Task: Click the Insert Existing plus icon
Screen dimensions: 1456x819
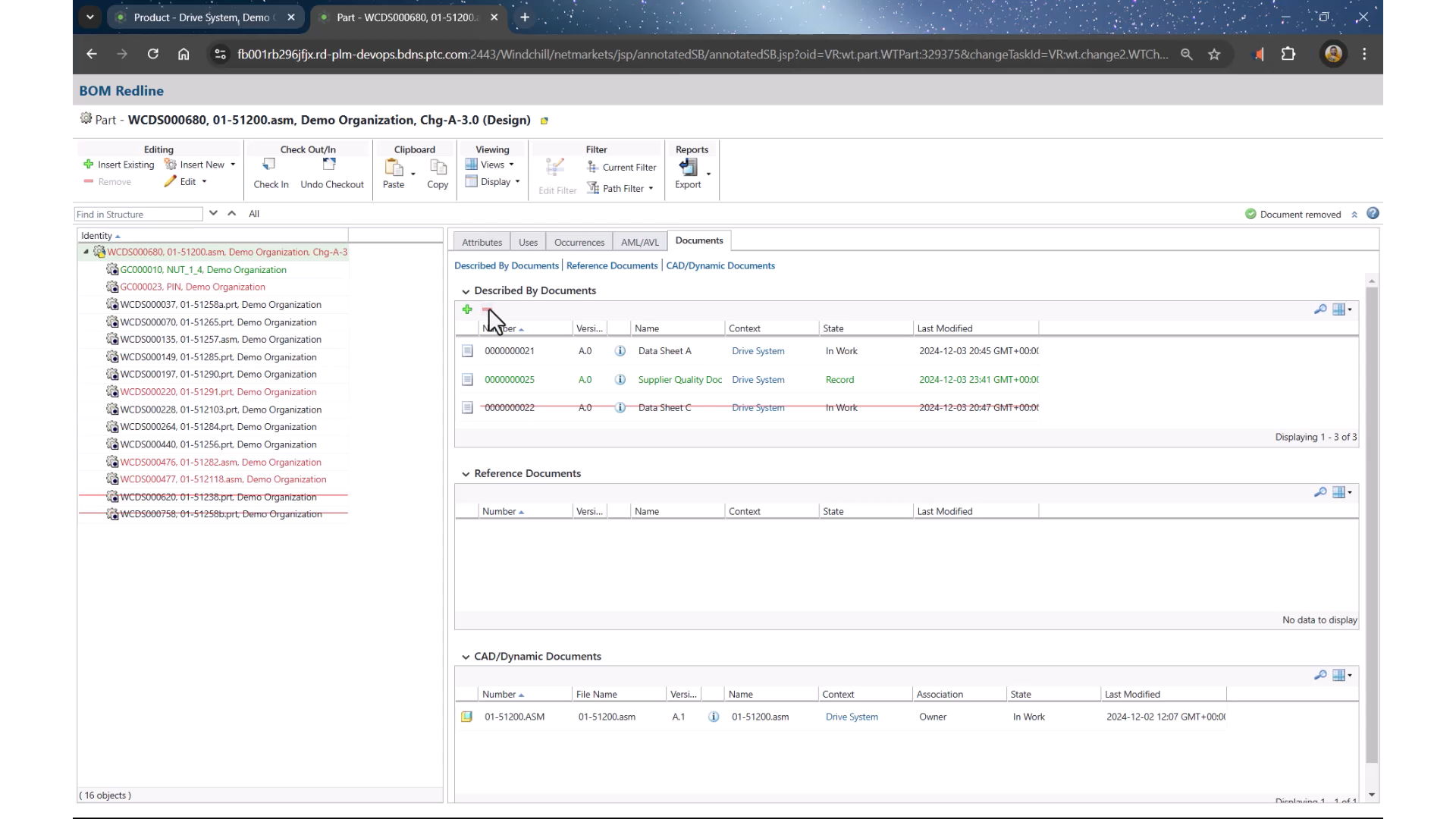Action: (88, 165)
